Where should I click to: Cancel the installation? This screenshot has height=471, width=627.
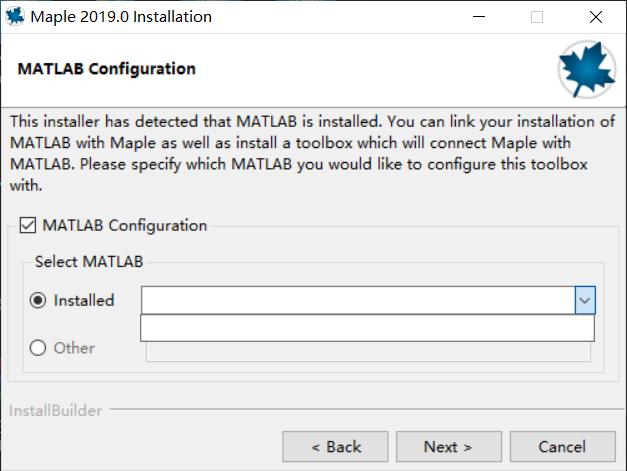(562, 446)
